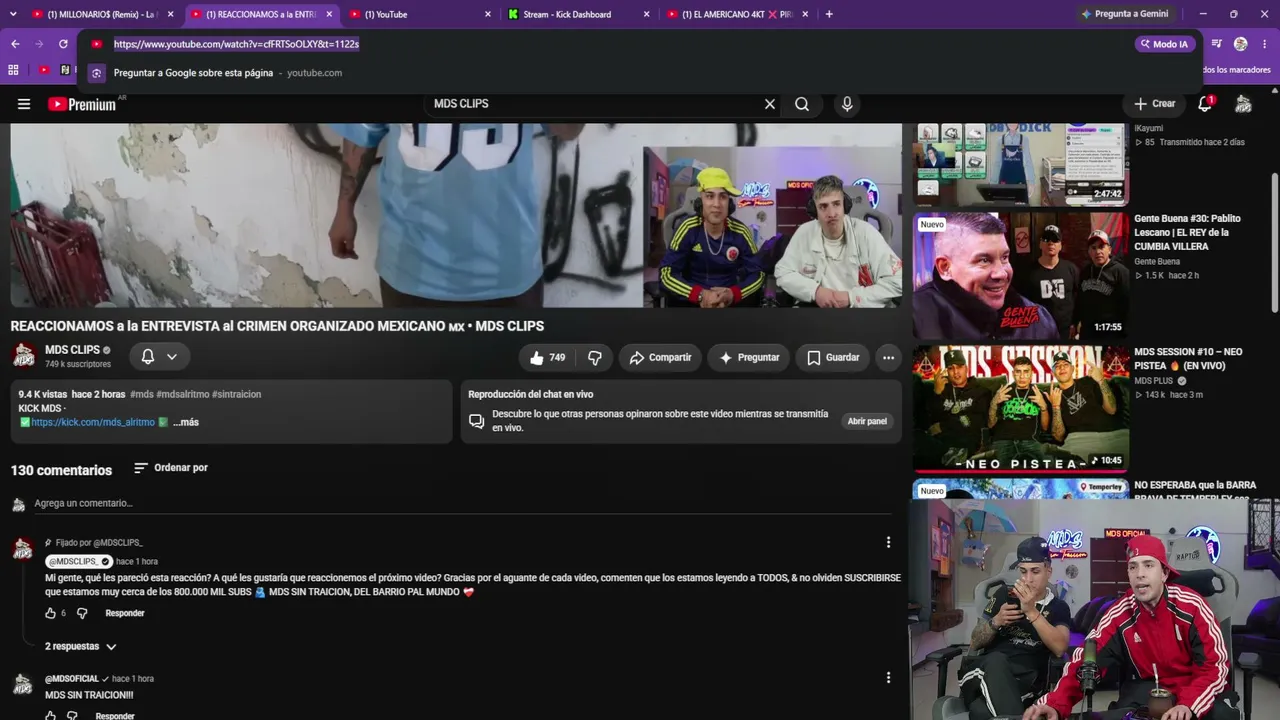Switch to the Stream - Kick Dashboard tab

pos(578,14)
